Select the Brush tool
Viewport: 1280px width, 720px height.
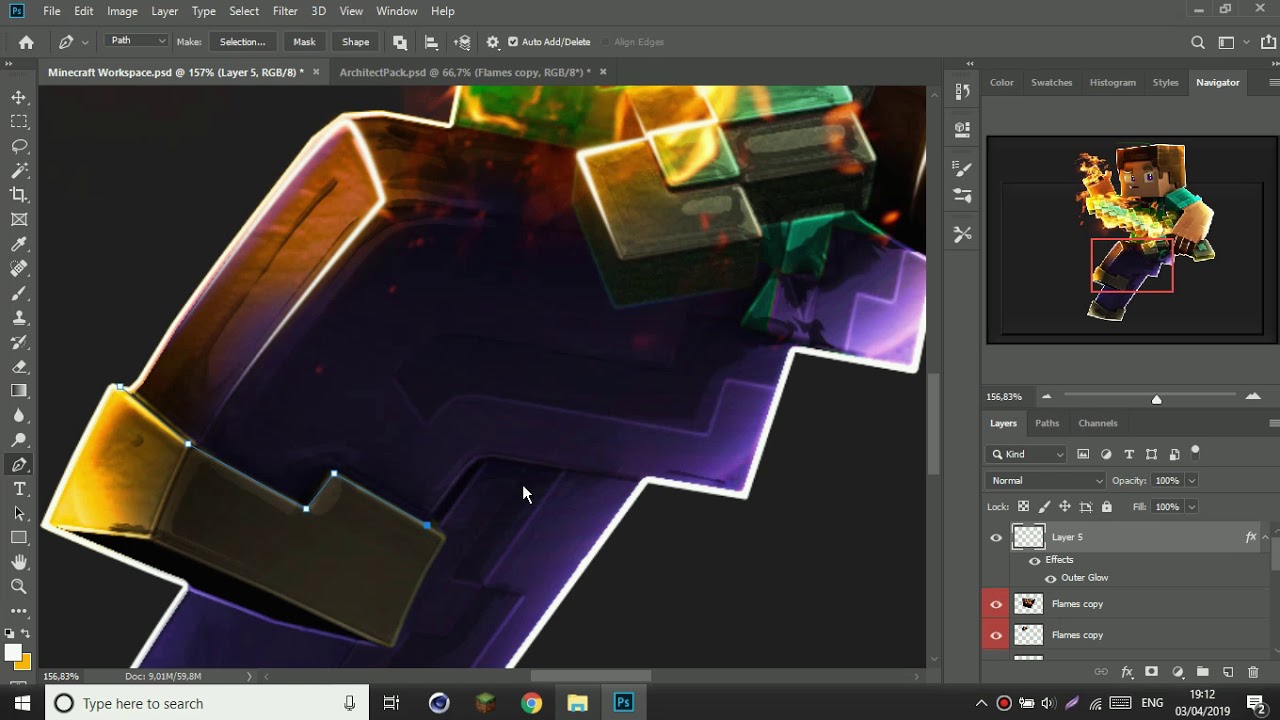point(19,293)
